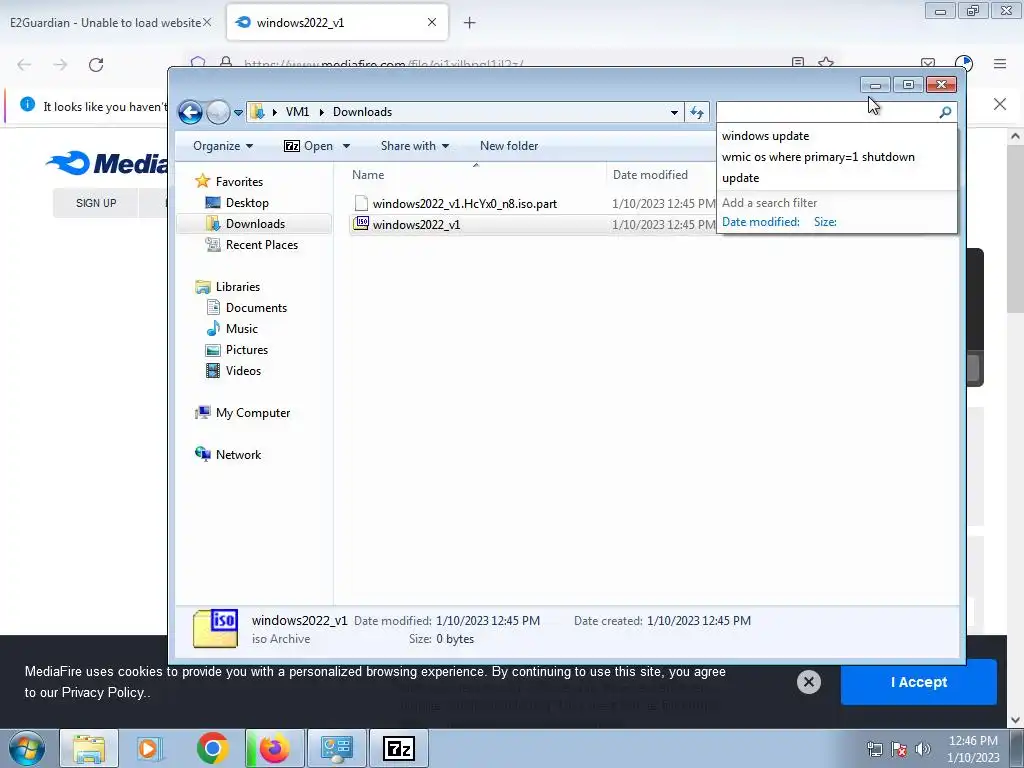Expand the arrow next to Open button

(x=346, y=146)
